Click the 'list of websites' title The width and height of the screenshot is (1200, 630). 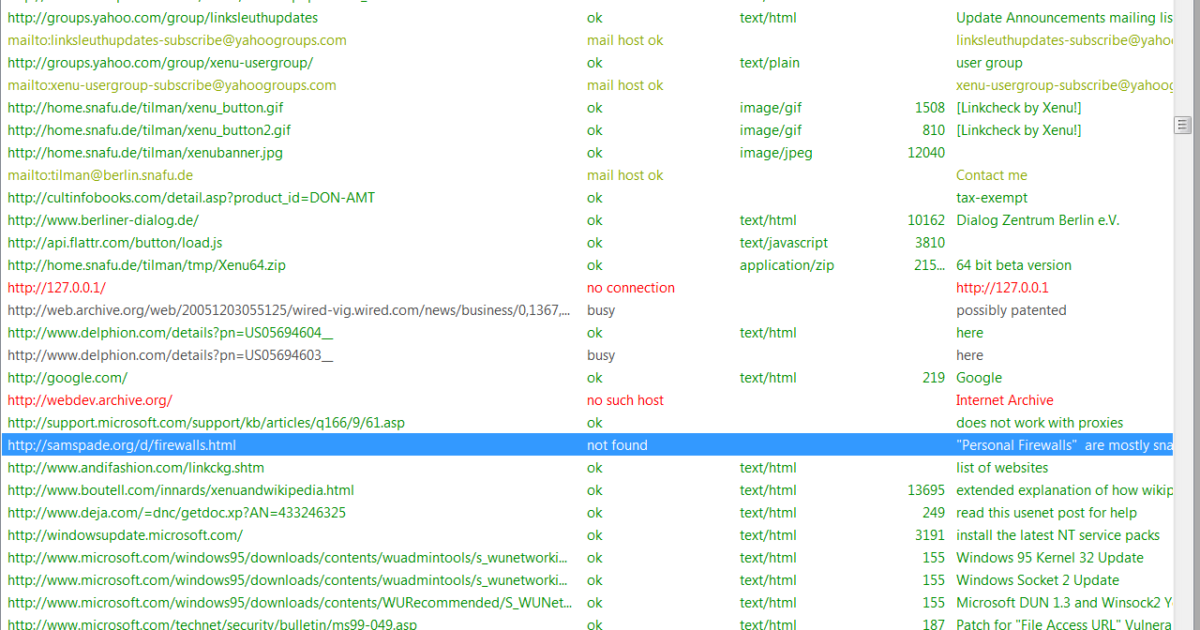[1002, 468]
